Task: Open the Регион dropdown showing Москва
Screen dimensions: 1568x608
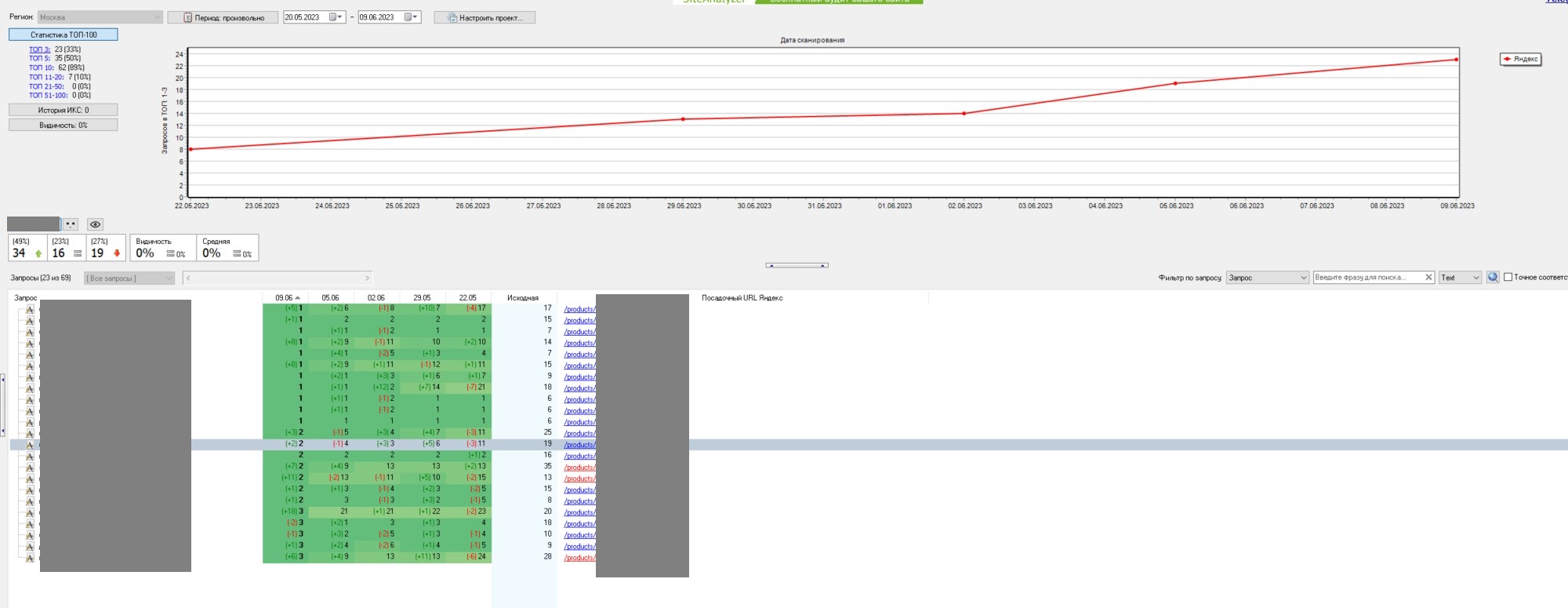Action: click(100, 17)
